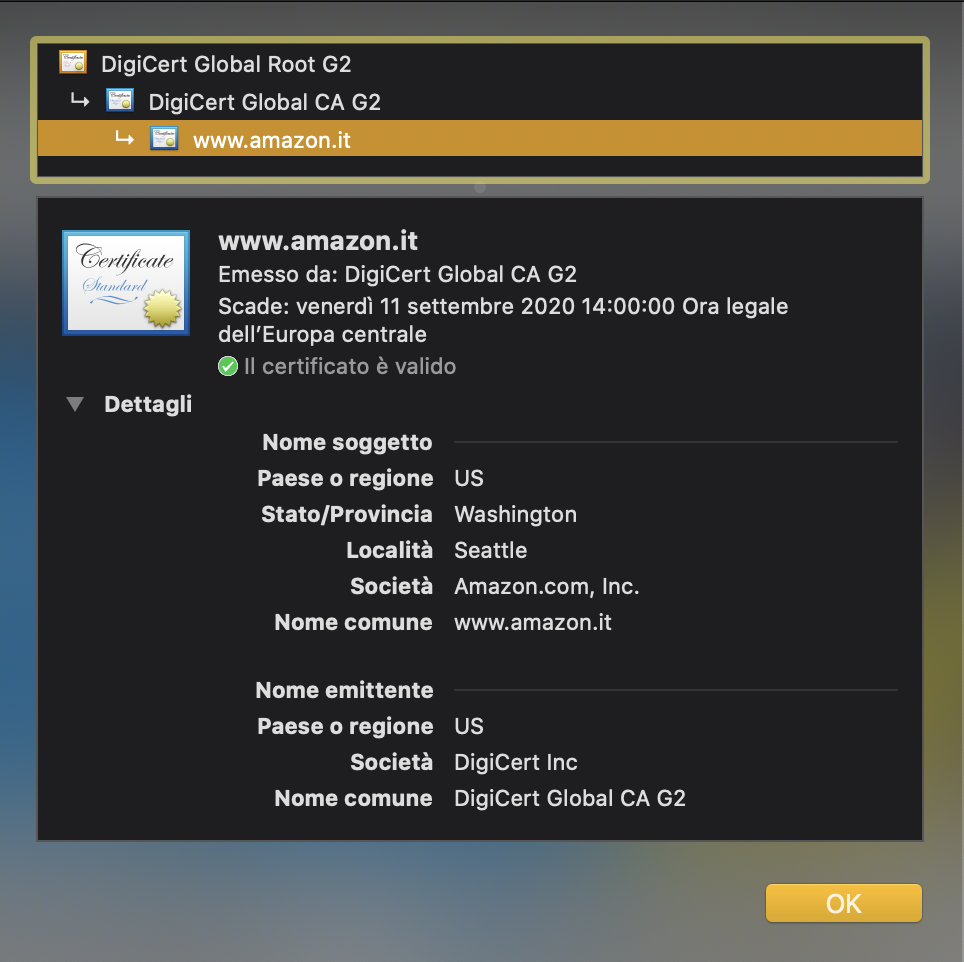The height and width of the screenshot is (962, 964).
Task: Click the split-pane divider handle dot
Action: click(x=480, y=187)
